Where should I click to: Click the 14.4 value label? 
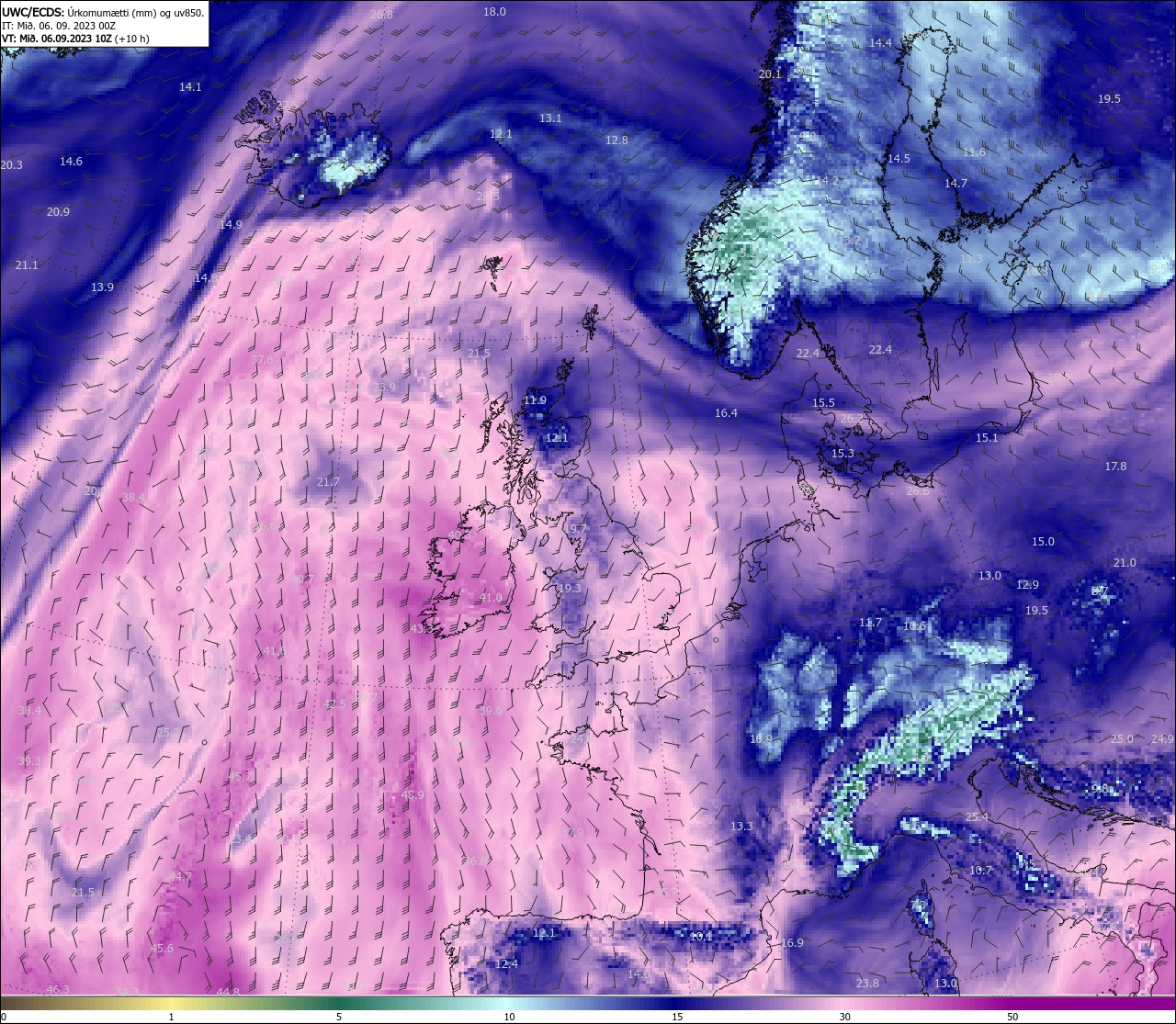coord(880,43)
